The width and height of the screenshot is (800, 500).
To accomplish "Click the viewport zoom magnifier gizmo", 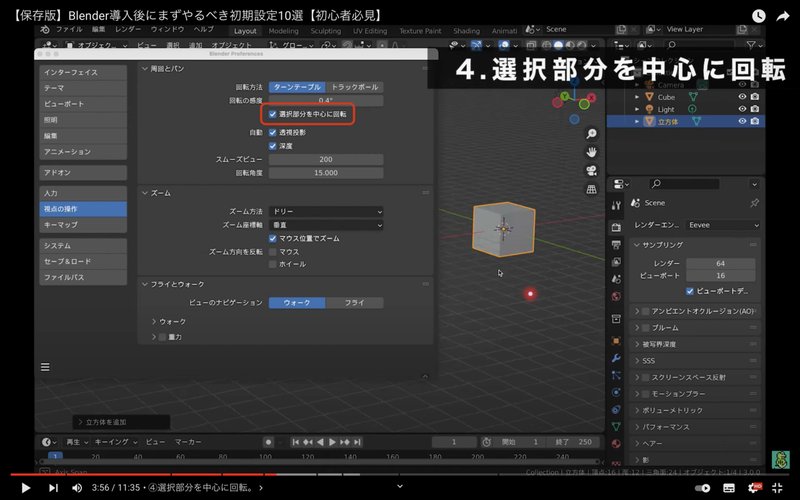I will (591, 134).
